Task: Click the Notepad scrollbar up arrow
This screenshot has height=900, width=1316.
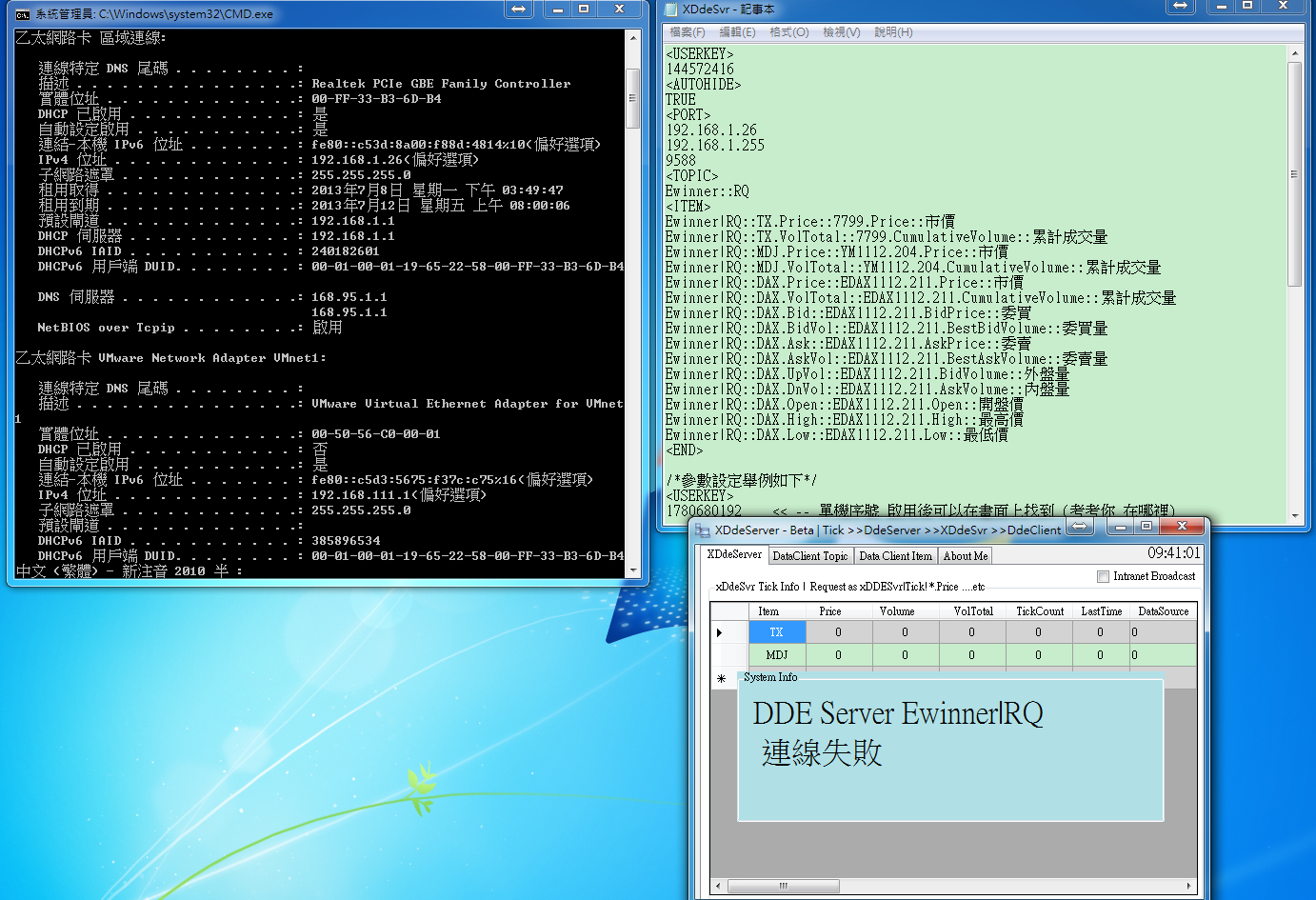Action: pyautogui.click(x=1294, y=54)
